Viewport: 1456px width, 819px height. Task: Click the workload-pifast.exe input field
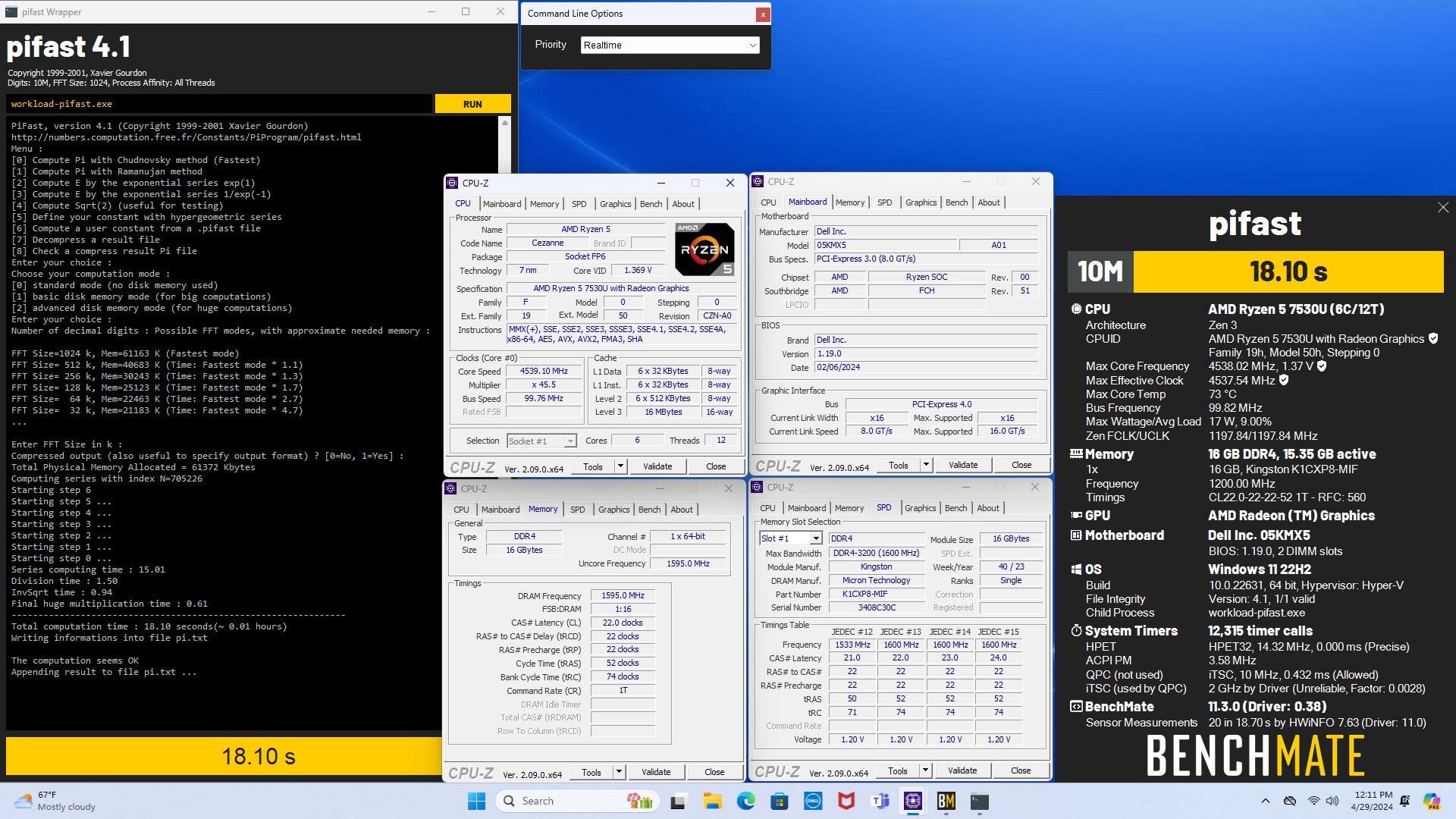219,104
